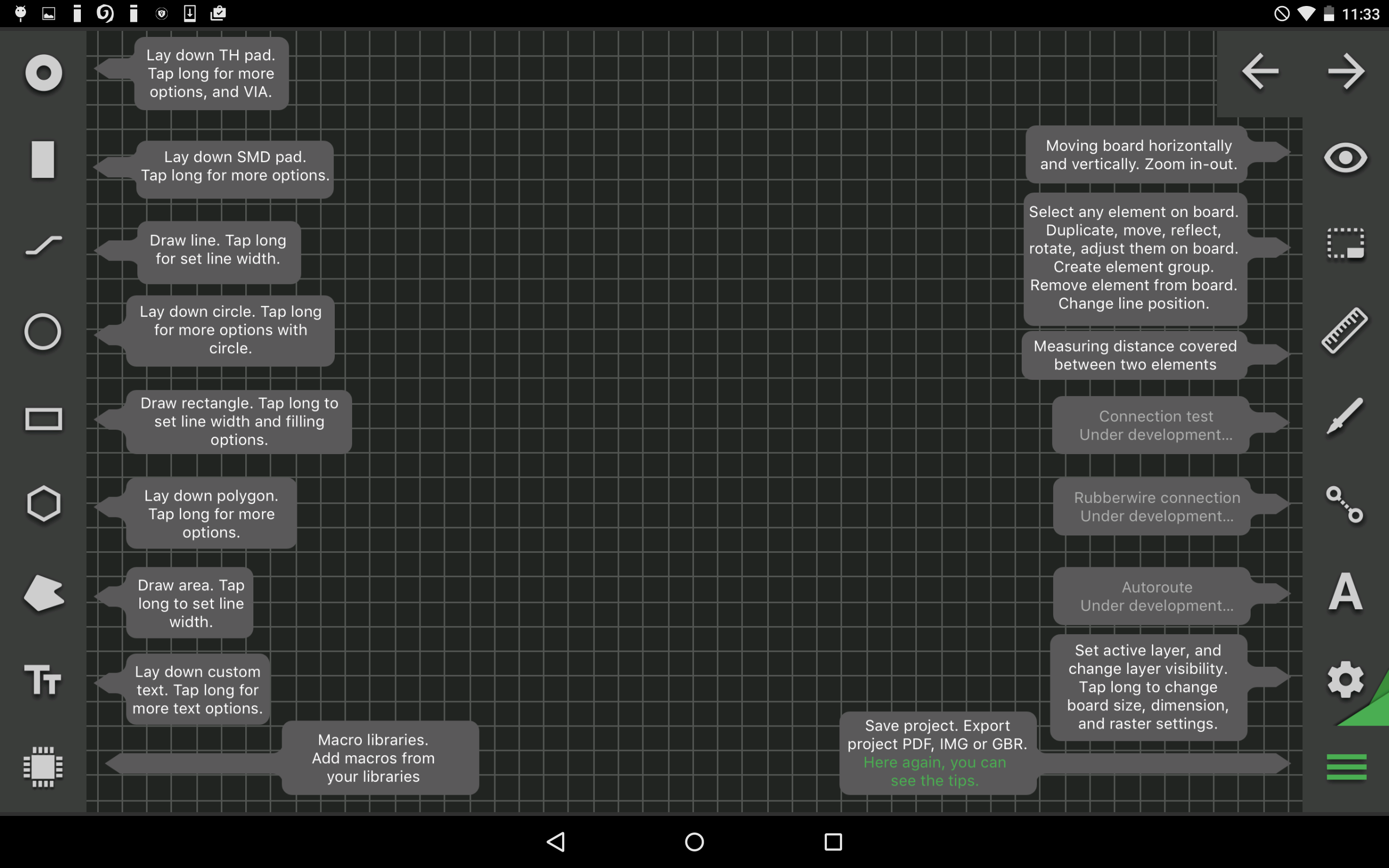
Task: Choose the polygon tool
Action: [43, 504]
